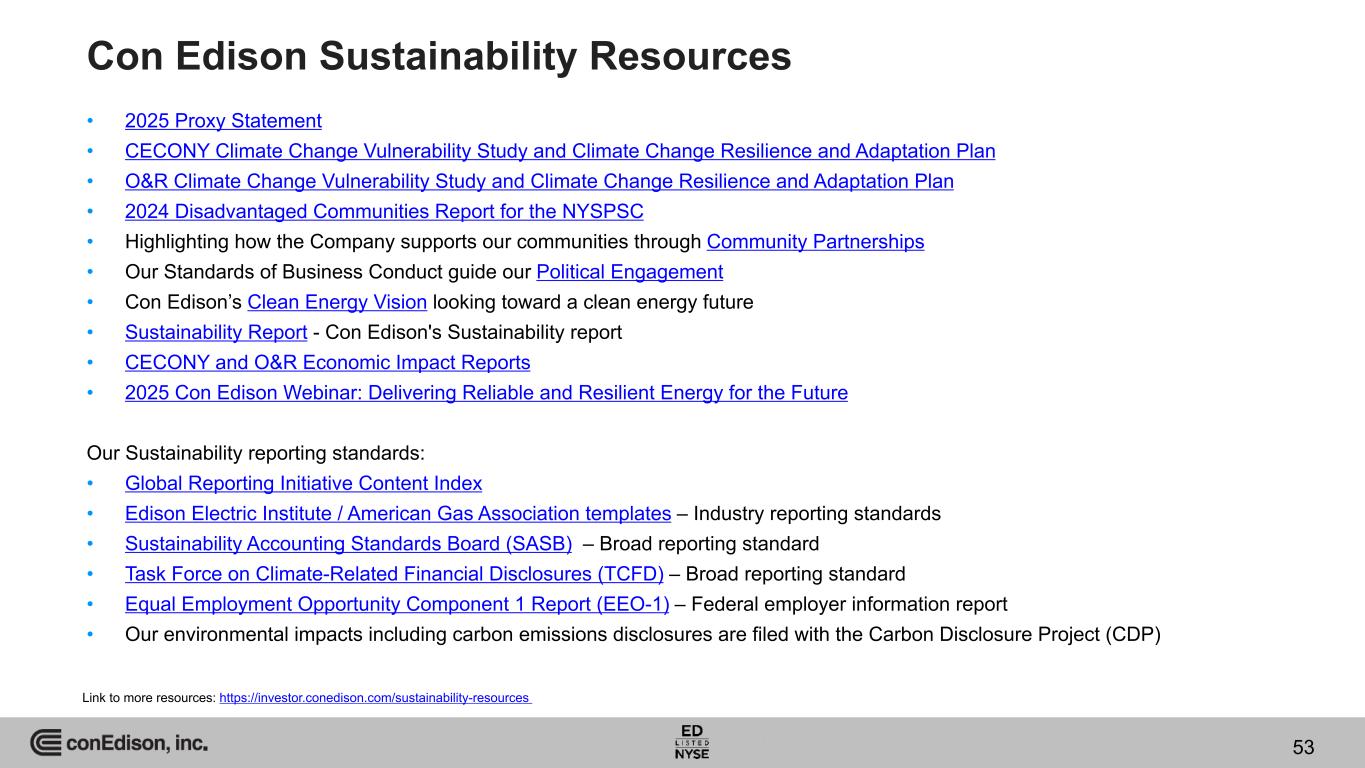This screenshot has width=1365, height=768.
Task: Follow the Community Partnerships link
Action: click(x=815, y=241)
